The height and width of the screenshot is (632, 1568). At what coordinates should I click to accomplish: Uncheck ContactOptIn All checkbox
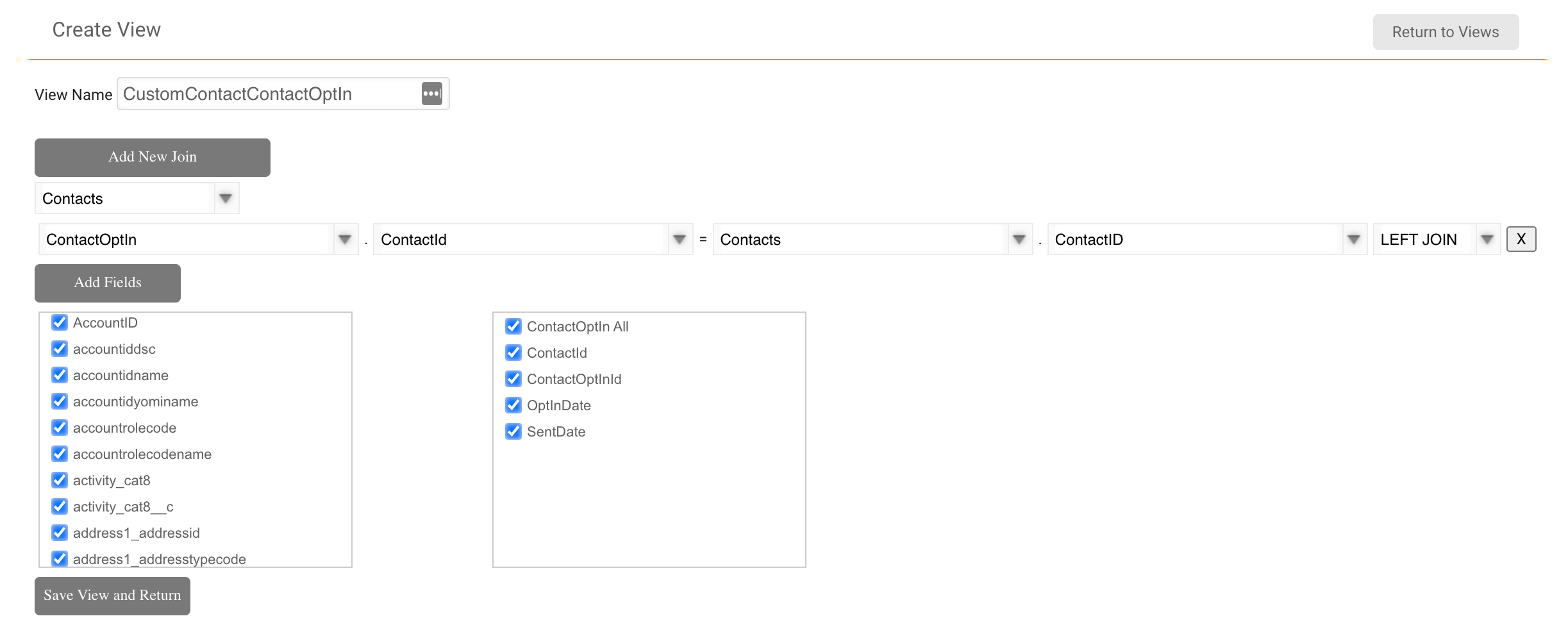click(513, 326)
